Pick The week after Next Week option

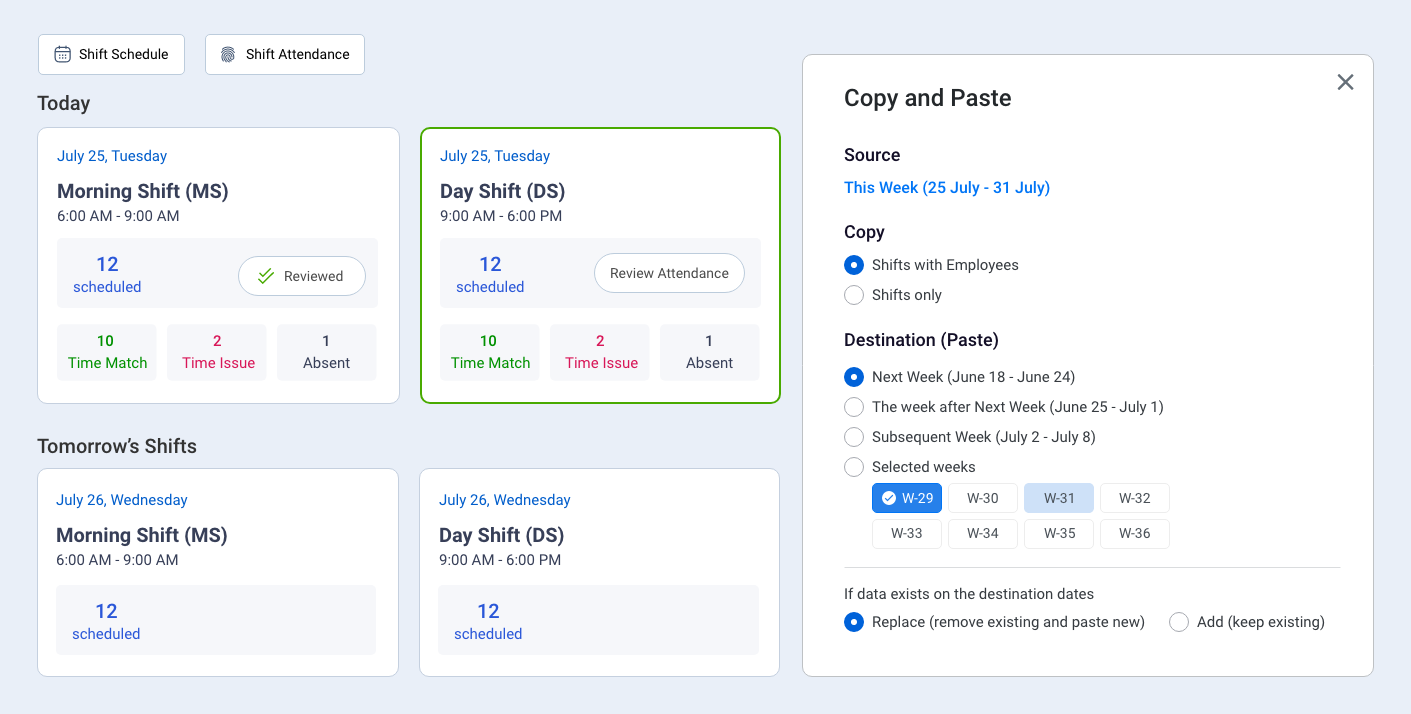pyautogui.click(x=854, y=407)
